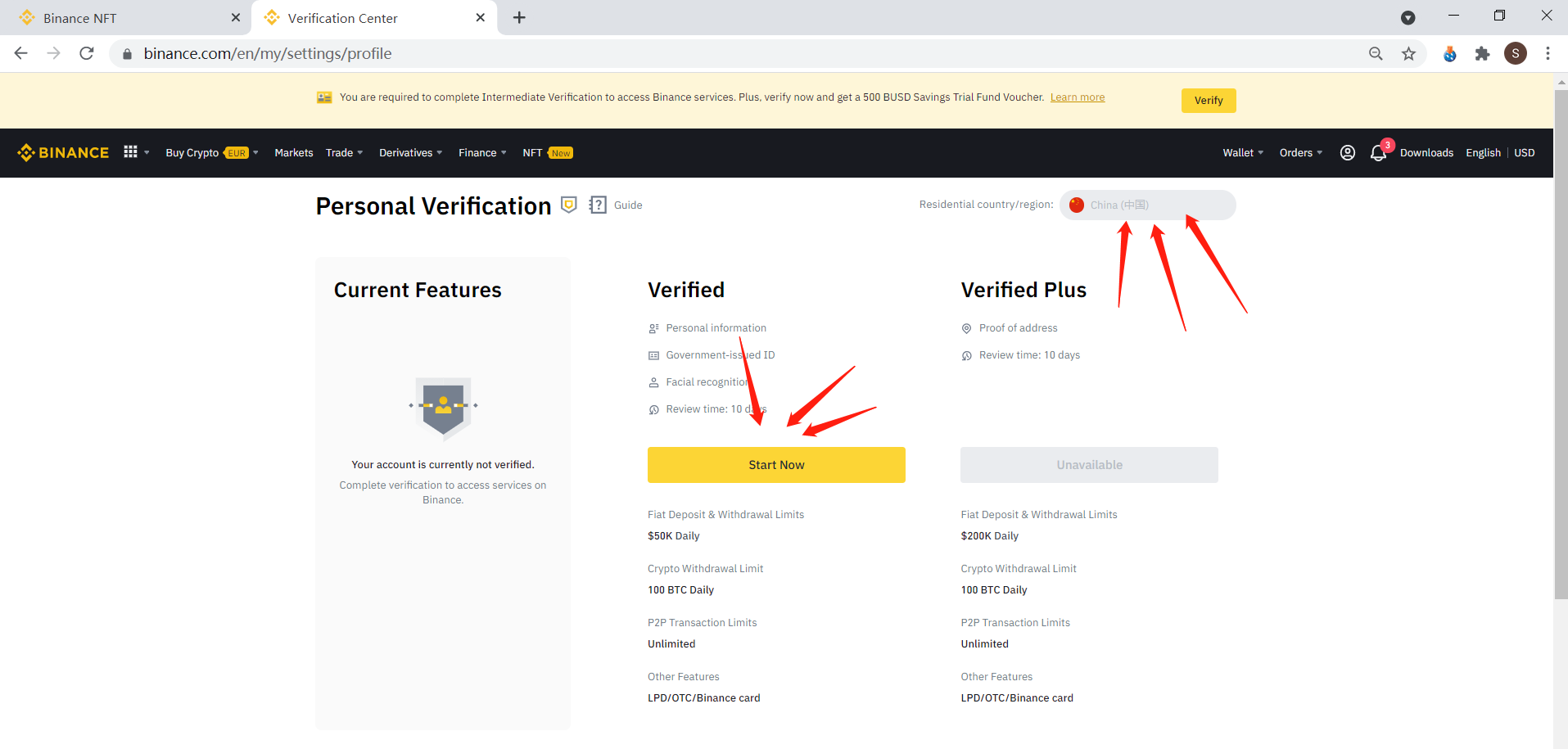Click the unverified account badge illustration
Image resolution: width=1568 pixels, height=749 pixels.
443,407
